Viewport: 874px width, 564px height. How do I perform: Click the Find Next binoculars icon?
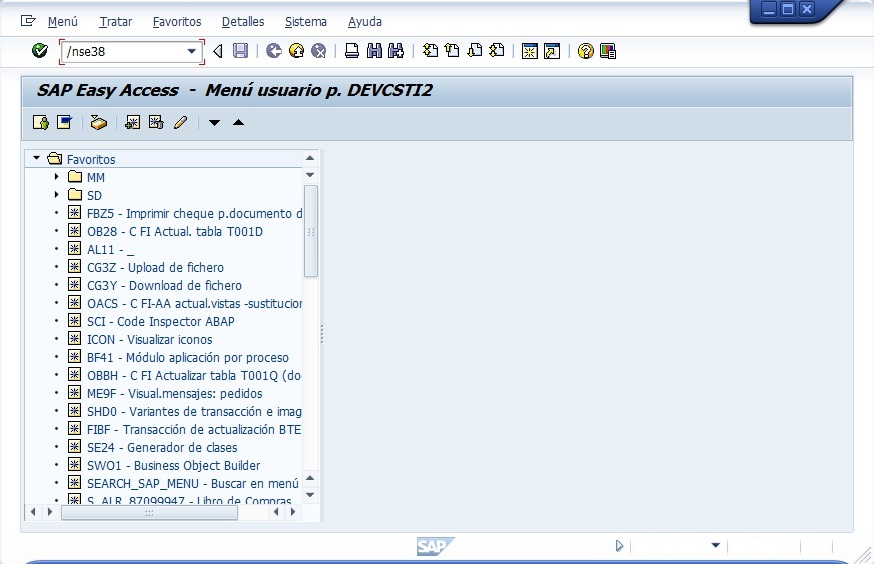(396, 51)
